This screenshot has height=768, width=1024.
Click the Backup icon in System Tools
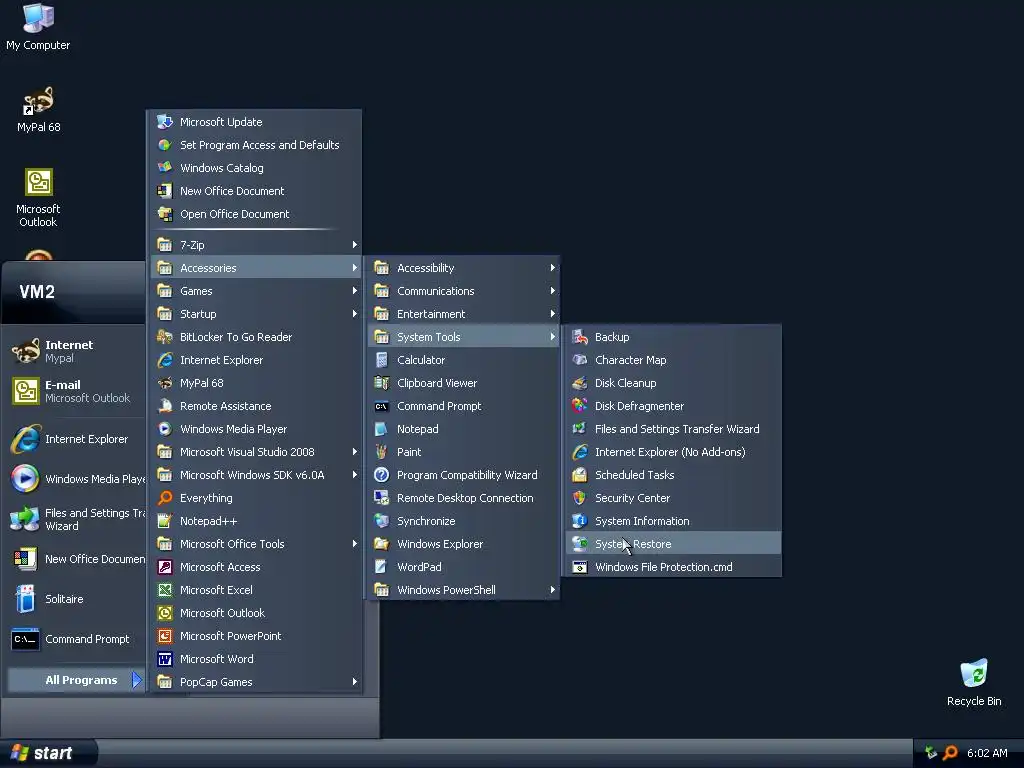coord(579,337)
